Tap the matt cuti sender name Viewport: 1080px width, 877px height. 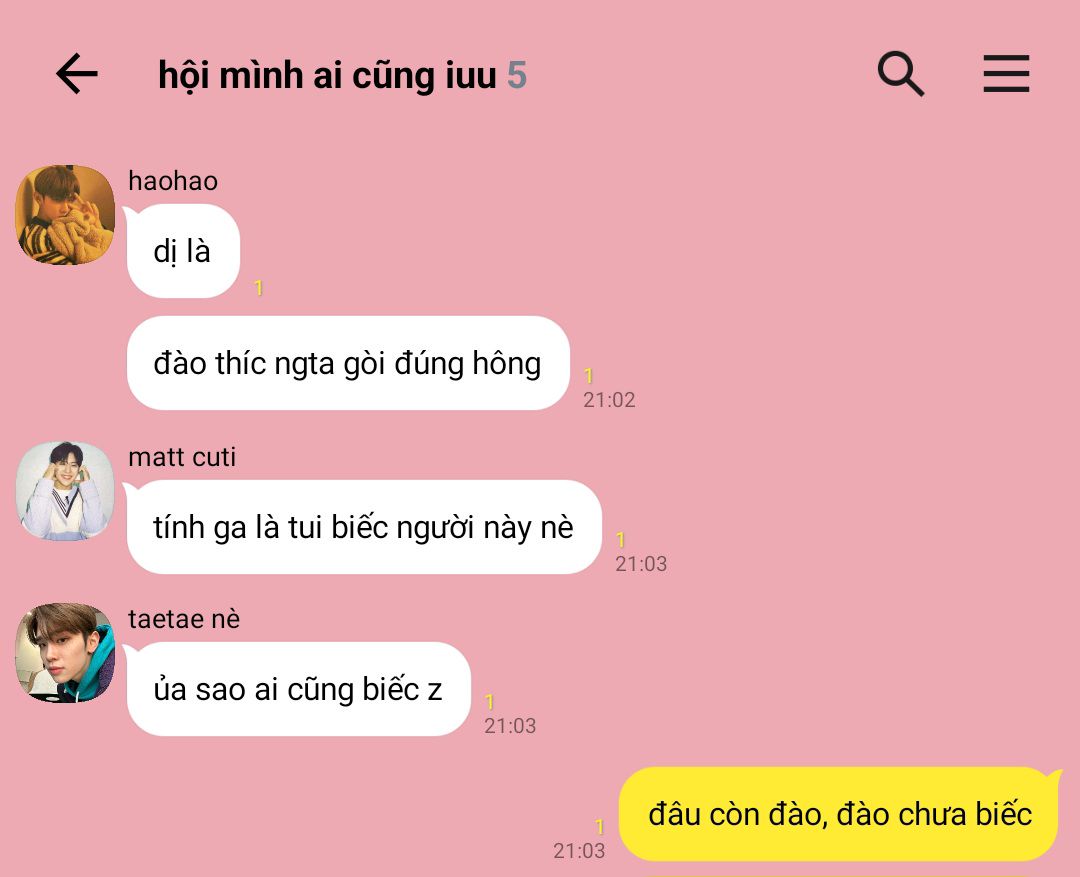[182, 457]
